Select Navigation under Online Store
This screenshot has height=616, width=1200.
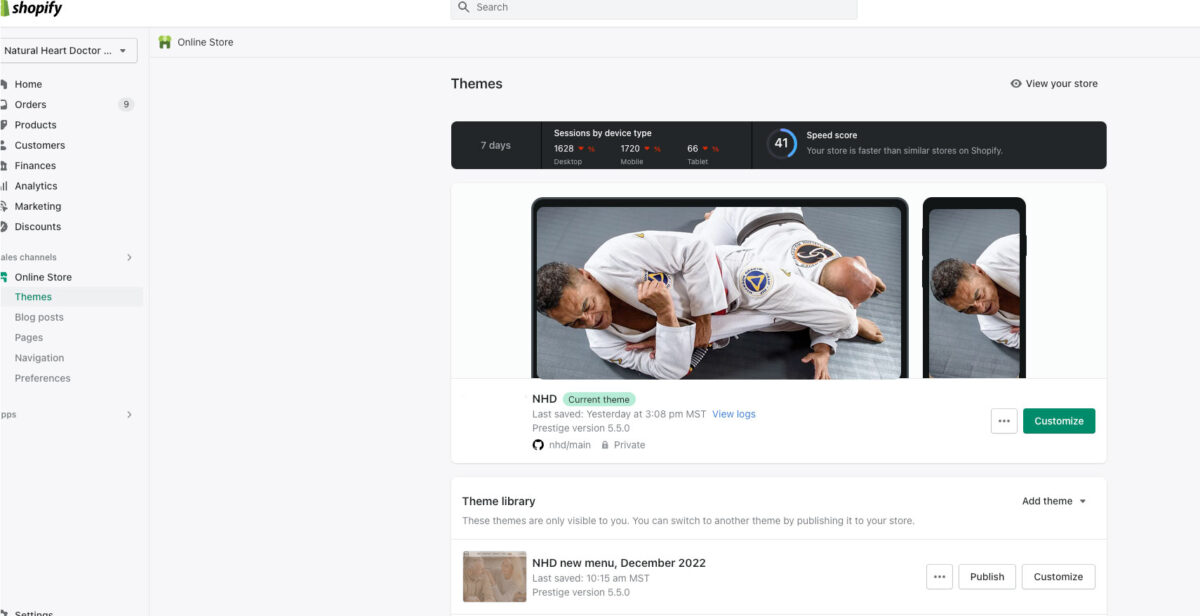click(x=39, y=358)
